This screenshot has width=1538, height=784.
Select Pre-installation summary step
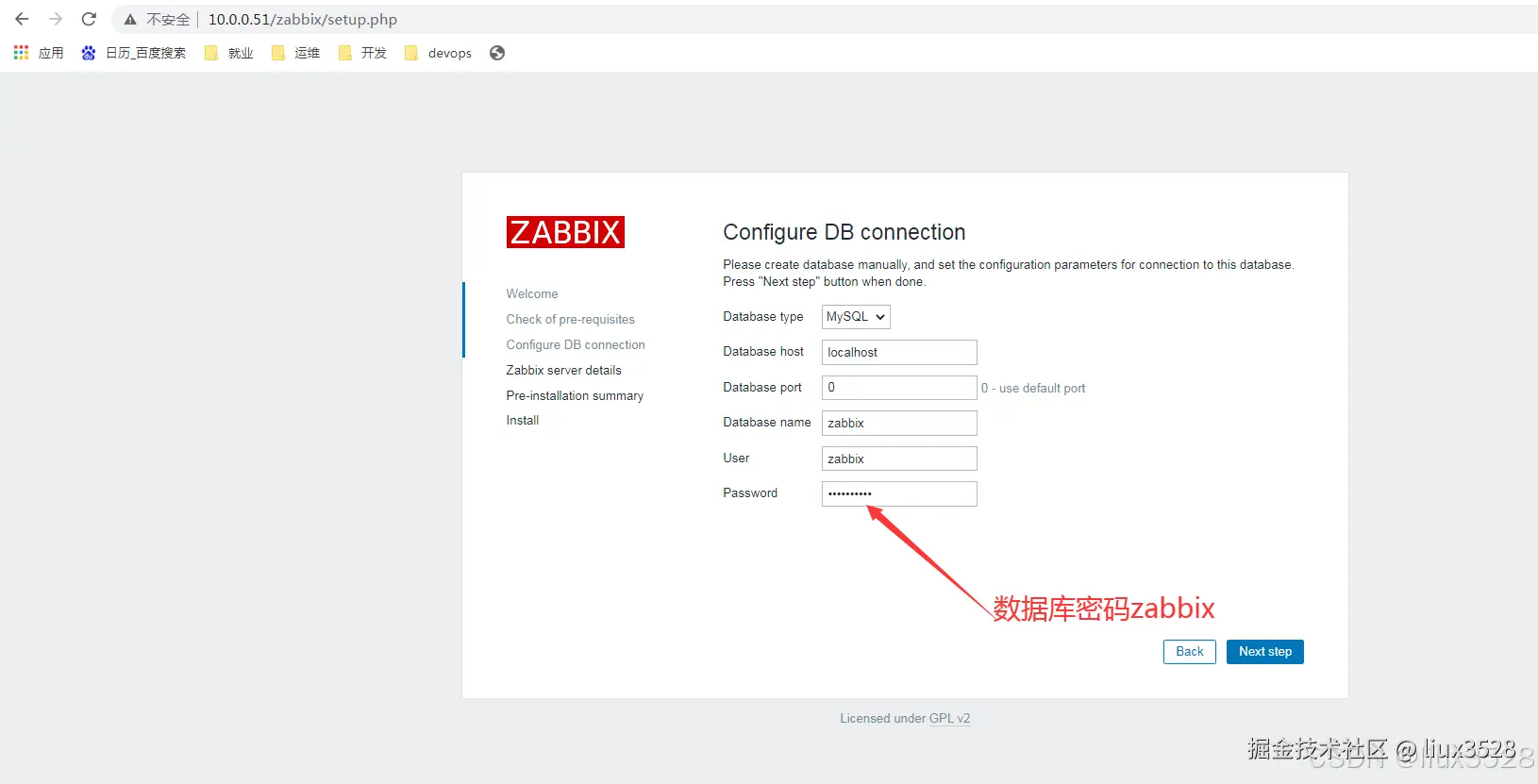(x=575, y=396)
